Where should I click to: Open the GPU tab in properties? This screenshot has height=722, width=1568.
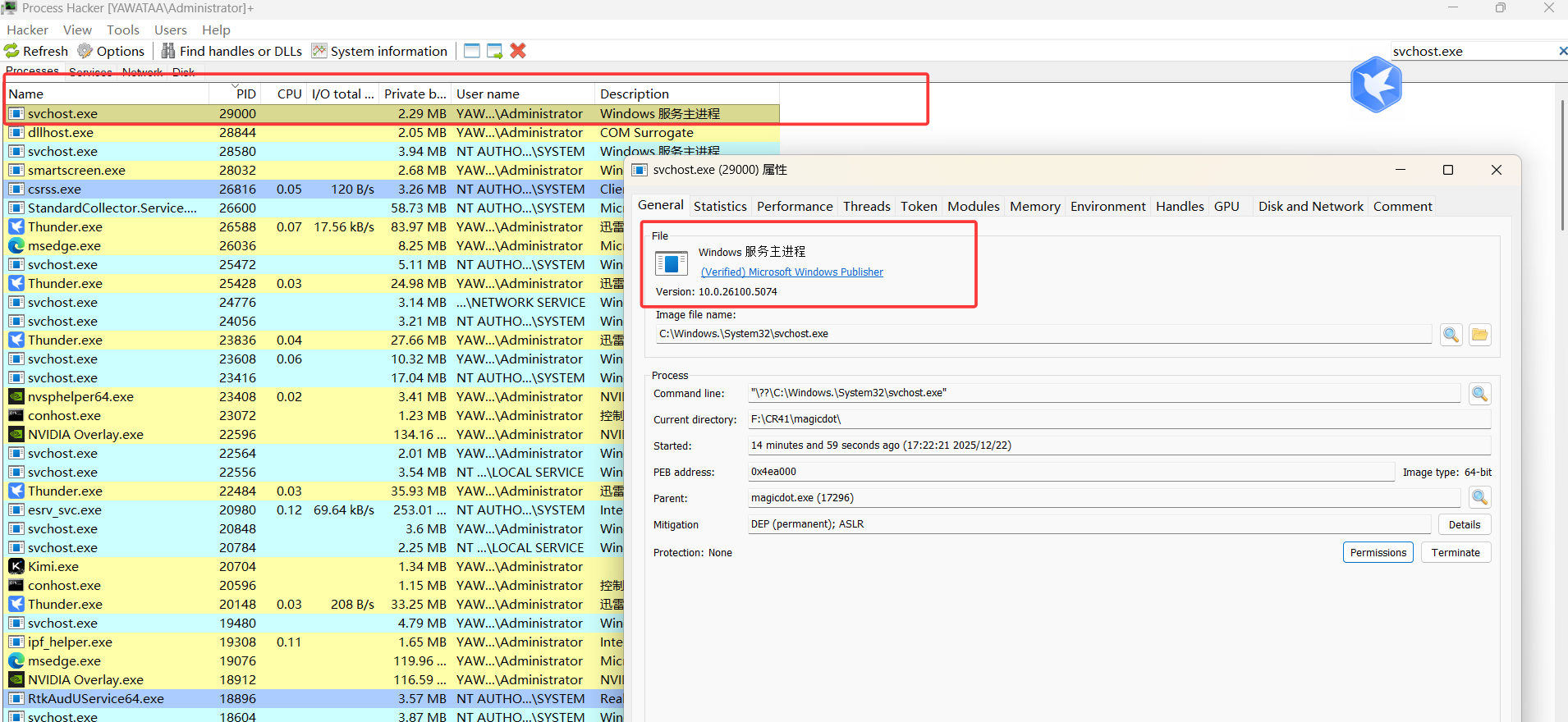click(1226, 206)
